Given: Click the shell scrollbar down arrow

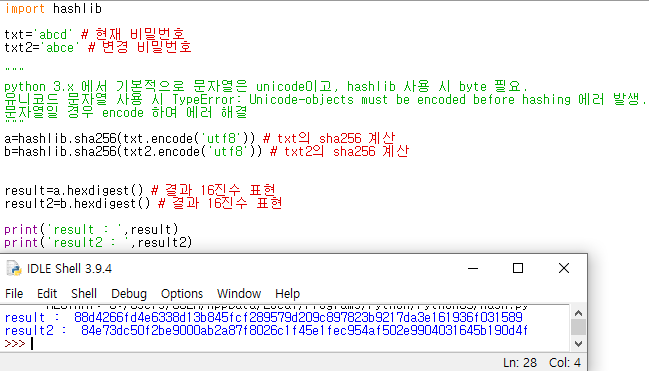Looking at the screenshot, I should click(578, 344).
